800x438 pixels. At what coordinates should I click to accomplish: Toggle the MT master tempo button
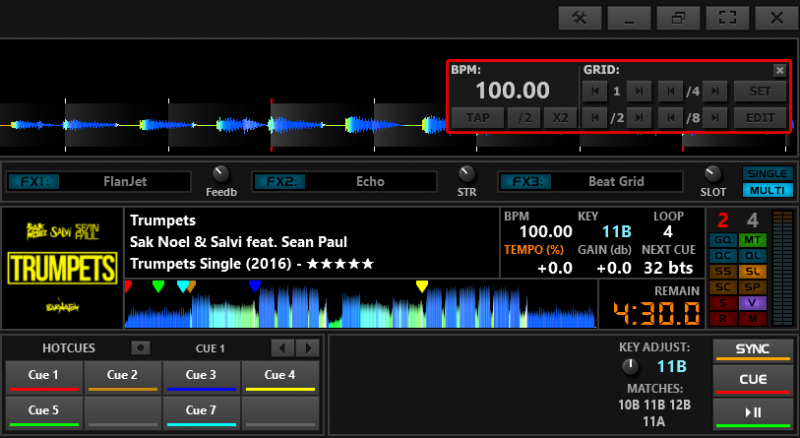[x=753, y=241]
